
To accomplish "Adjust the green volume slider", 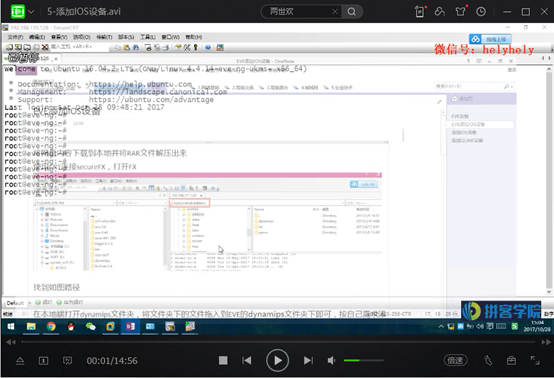I will 364,360.
